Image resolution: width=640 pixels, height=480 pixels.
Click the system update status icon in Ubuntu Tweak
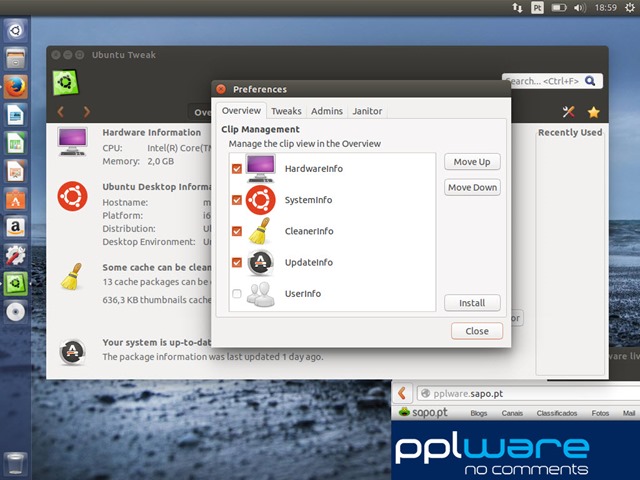[x=72, y=352]
